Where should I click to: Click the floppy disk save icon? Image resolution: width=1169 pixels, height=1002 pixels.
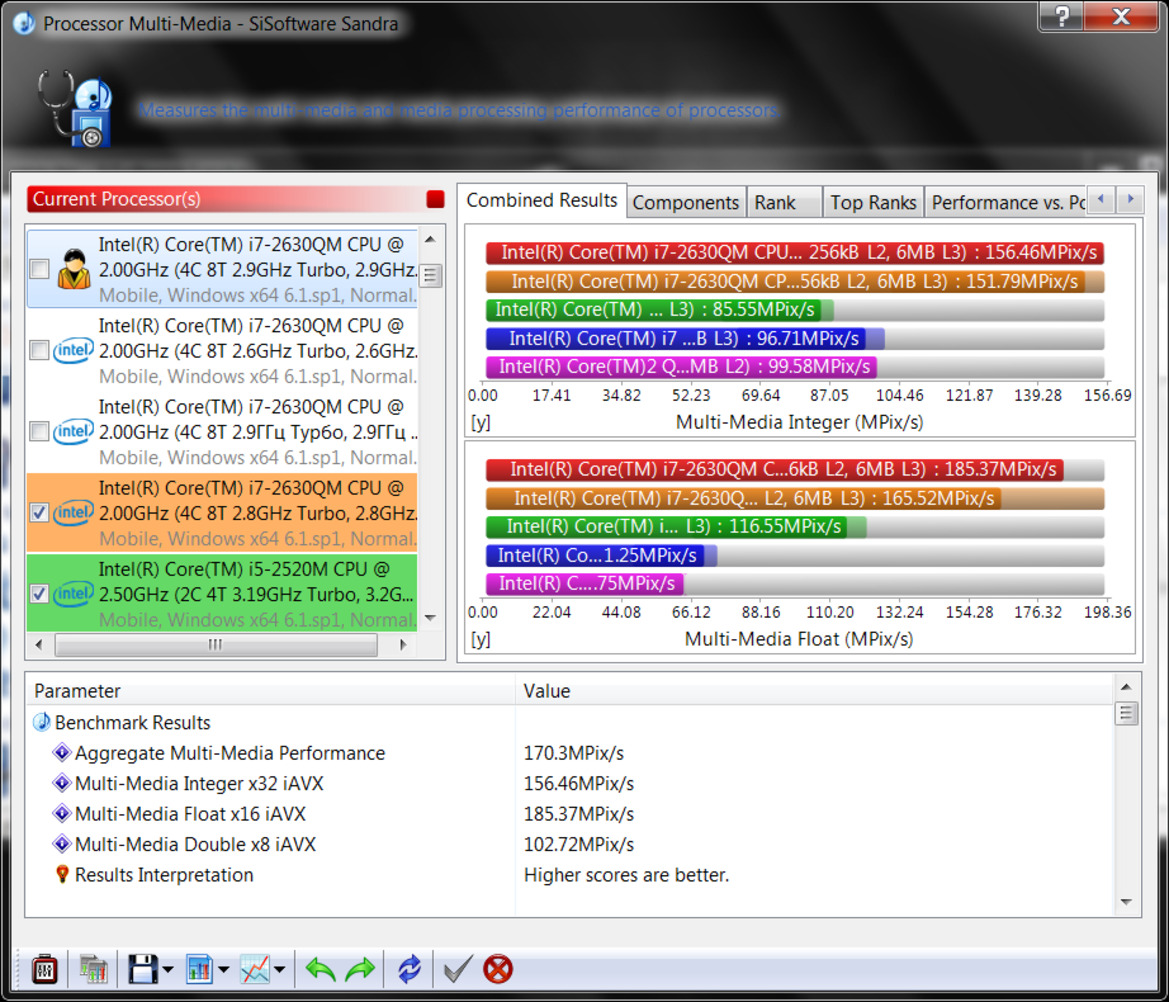(x=142, y=969)
